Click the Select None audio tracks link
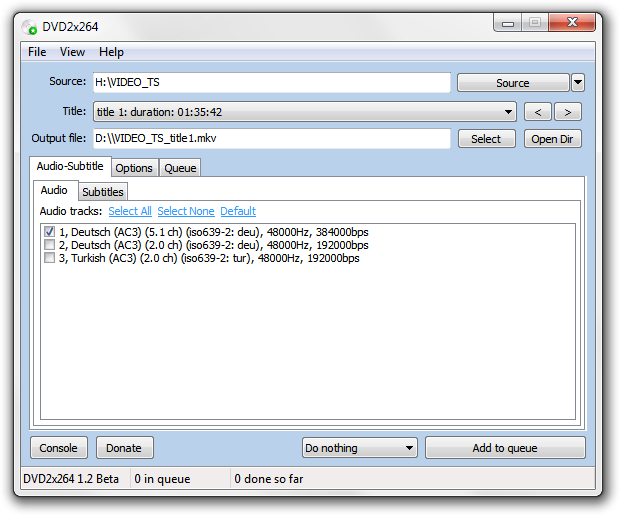 click(186, 211)
